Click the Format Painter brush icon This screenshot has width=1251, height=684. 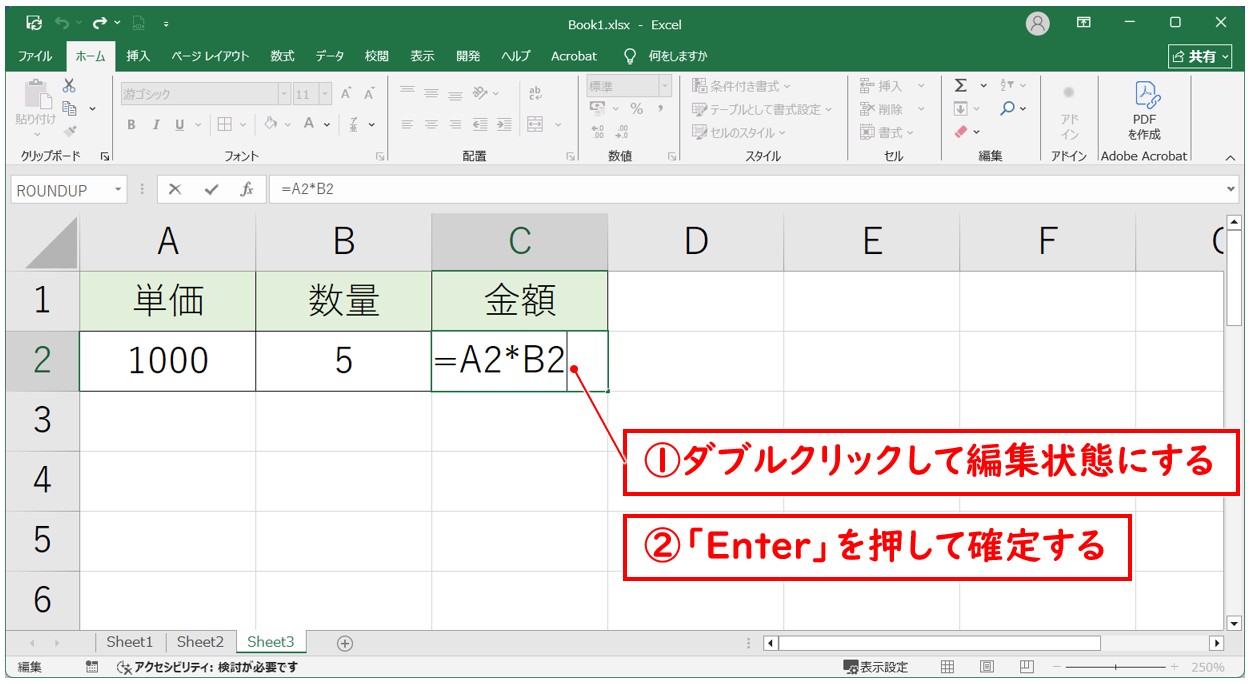(69, 131)
